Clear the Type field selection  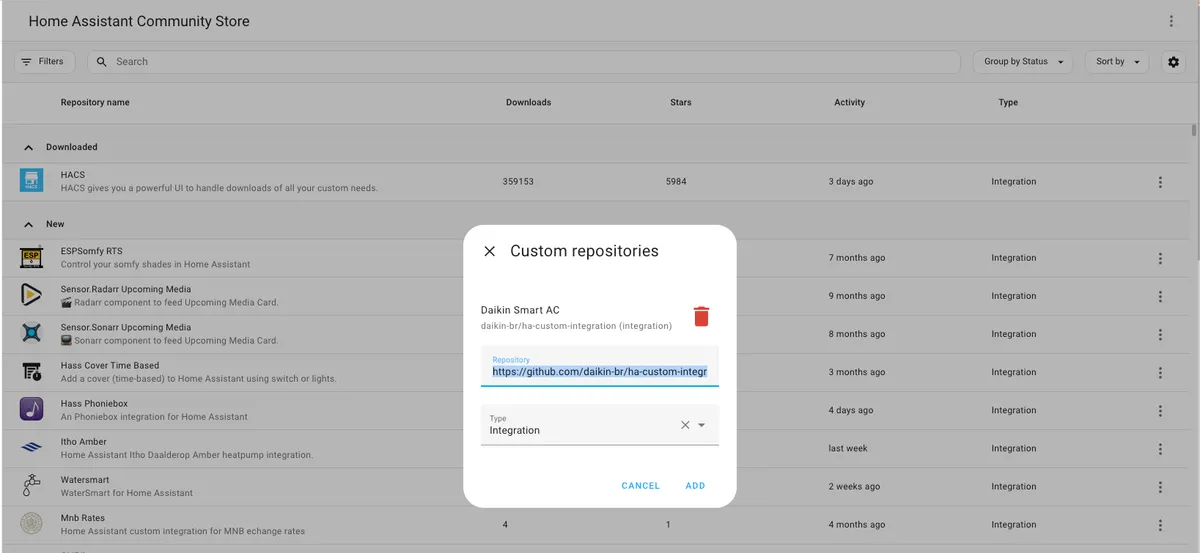685,425
